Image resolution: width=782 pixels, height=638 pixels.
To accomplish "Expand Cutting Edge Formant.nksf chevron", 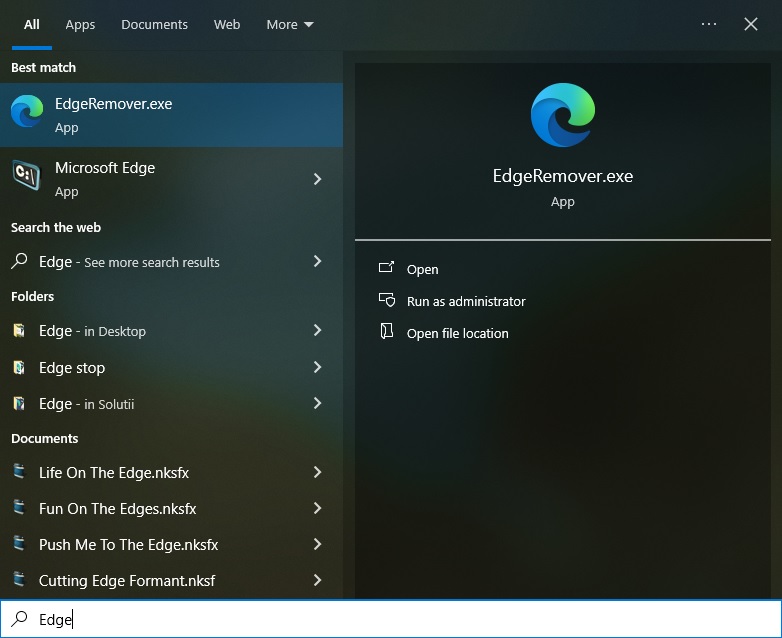I will (x=317, y=580).
